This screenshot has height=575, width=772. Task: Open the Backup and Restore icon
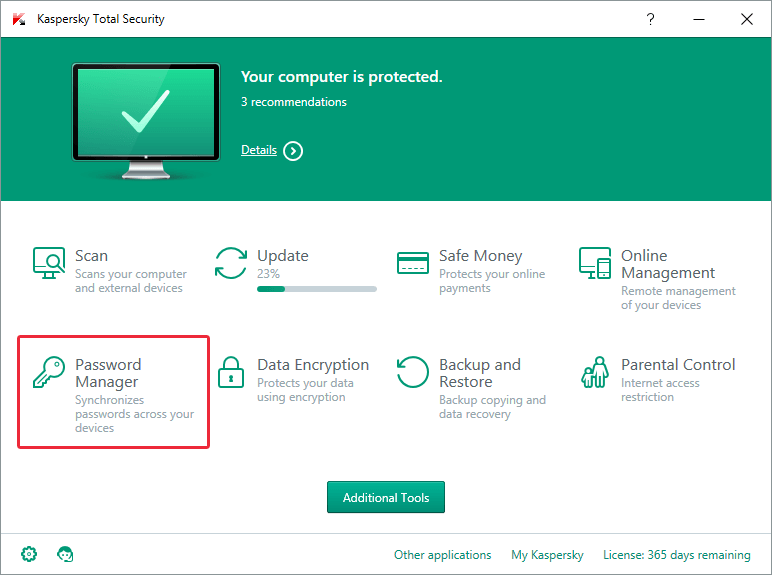pyautogui.click(x=413, y=372)
